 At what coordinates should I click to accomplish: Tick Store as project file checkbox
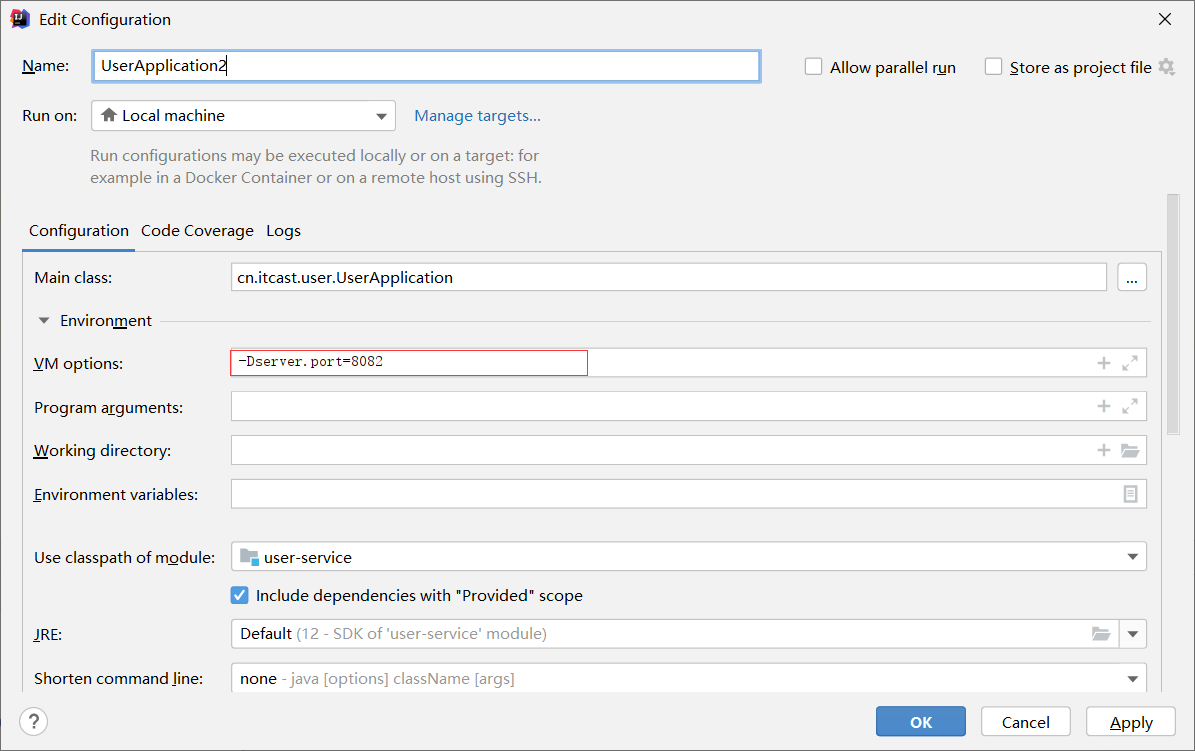tap(993, 67)
